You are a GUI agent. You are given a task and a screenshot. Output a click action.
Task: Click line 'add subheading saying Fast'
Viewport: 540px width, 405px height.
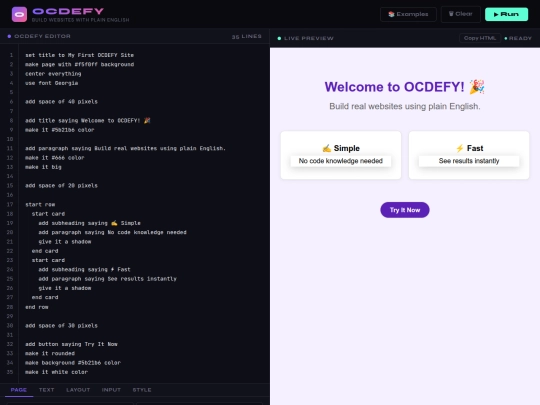(84, 270)
